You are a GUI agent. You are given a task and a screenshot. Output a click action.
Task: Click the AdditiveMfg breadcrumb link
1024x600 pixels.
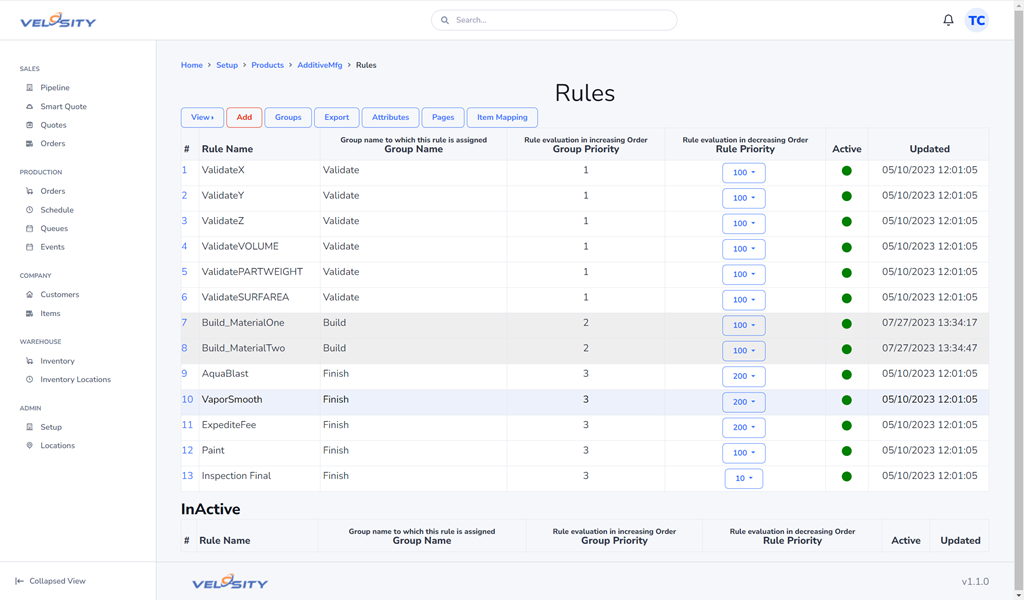point(319,65)
